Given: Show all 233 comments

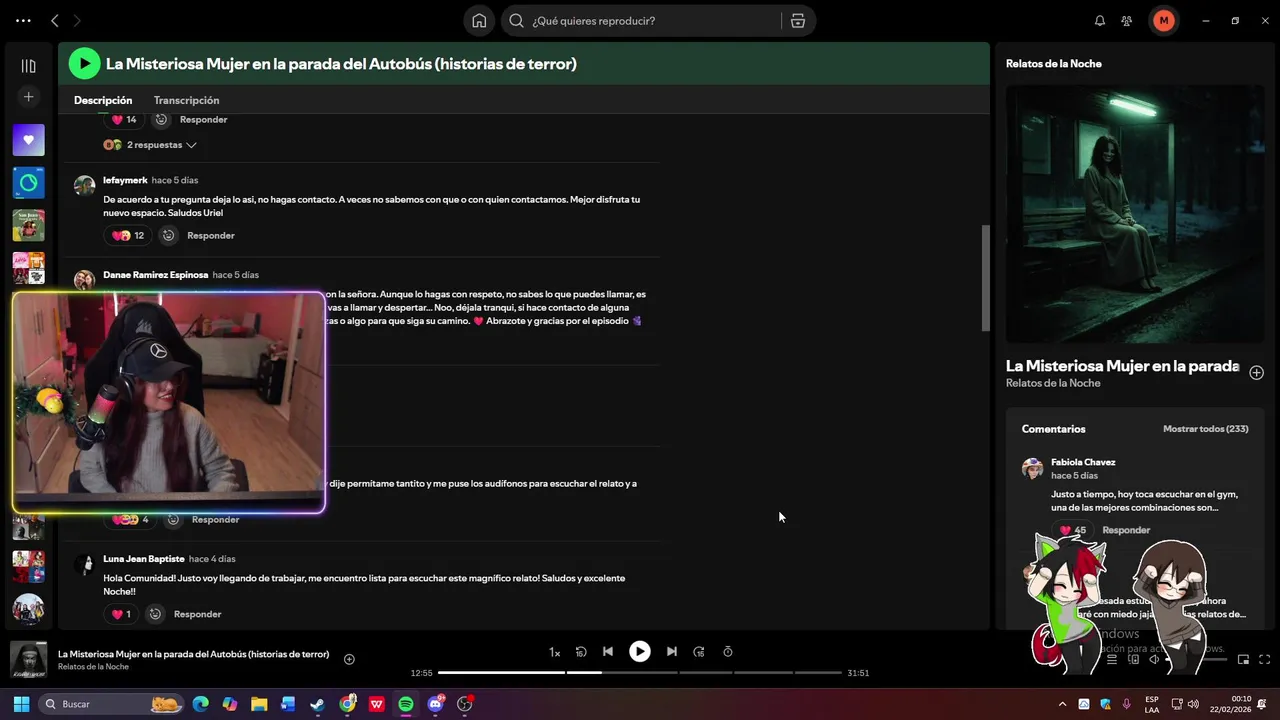Looking at the screenshot, I should tap(1205, 429).
